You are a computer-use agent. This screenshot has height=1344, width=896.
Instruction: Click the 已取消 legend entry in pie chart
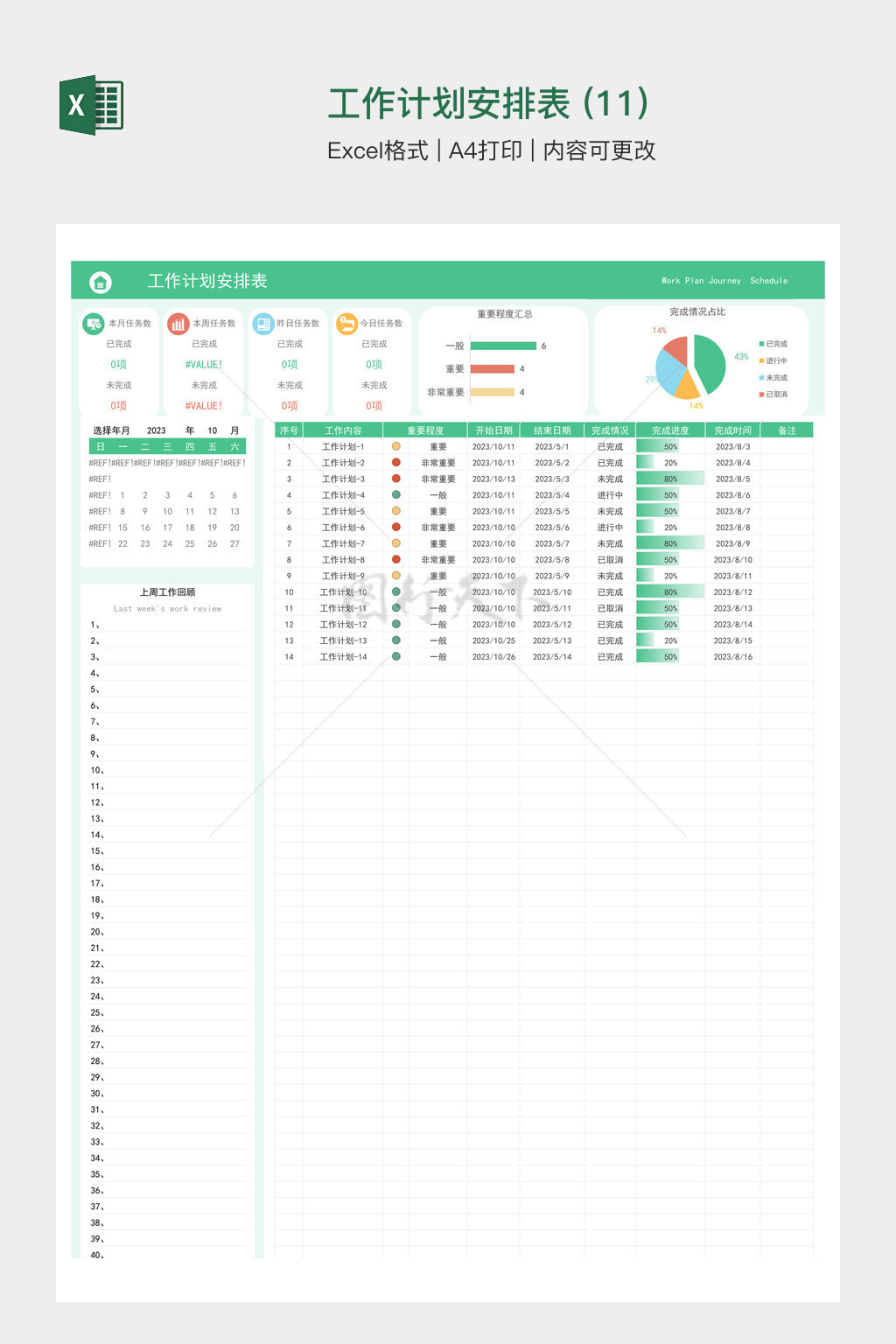point(776,395)
